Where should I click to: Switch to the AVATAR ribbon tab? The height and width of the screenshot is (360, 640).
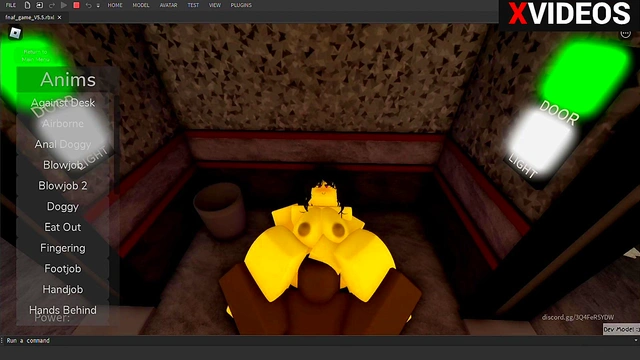pyautogui.click(x=168, y=5)
